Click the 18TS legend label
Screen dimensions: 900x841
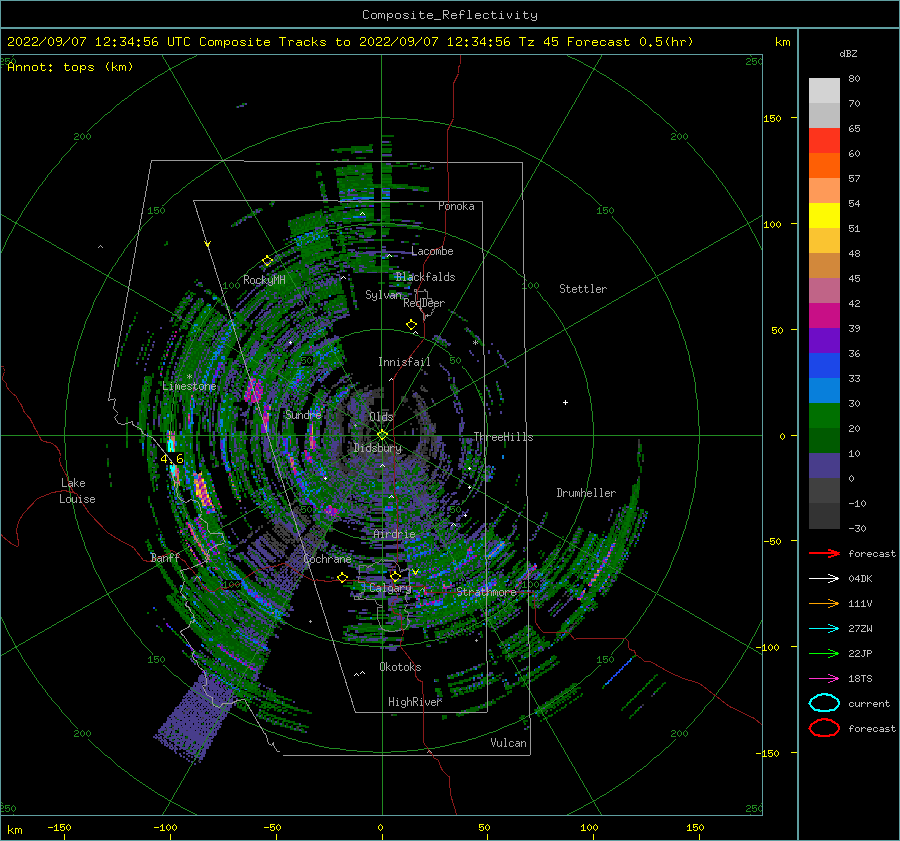coord(860,679)
